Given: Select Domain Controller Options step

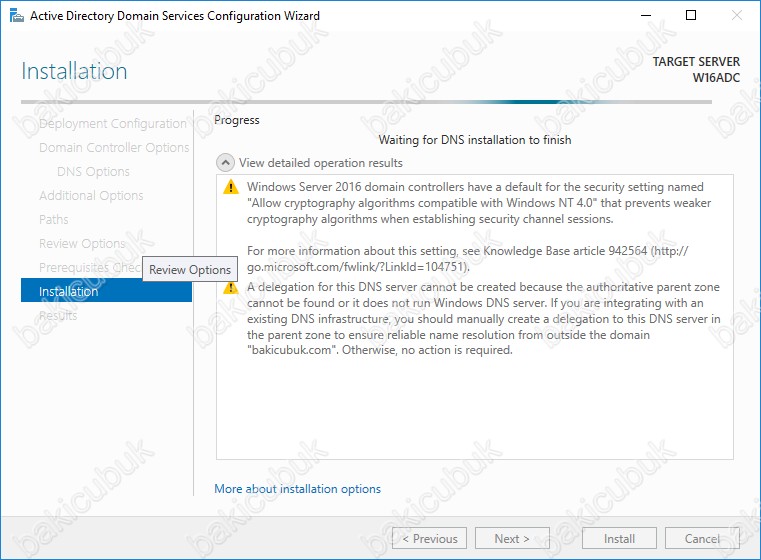Looking at the screenshot, I should 114,148.
